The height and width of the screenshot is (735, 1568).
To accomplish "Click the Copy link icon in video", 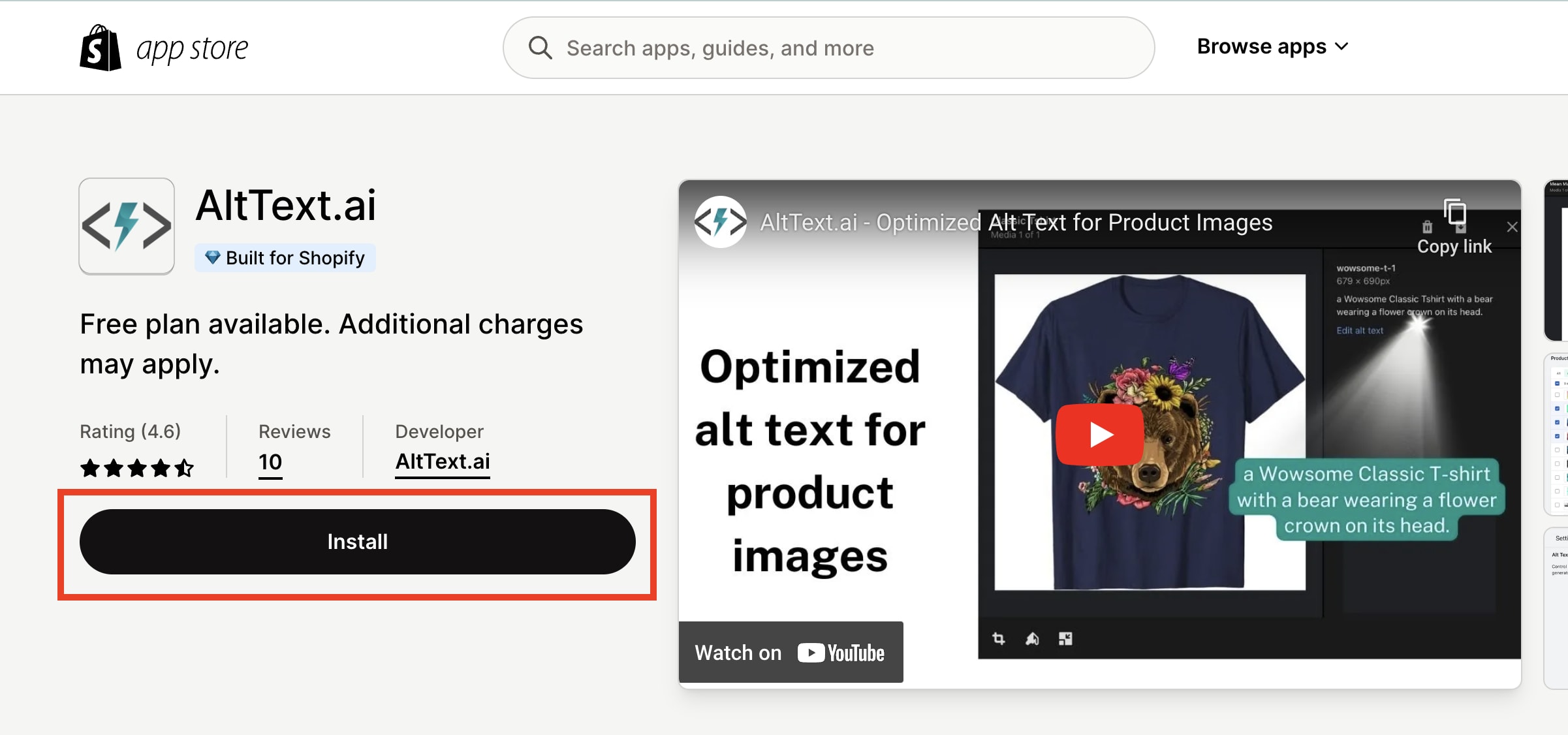I will (1455, 213).
